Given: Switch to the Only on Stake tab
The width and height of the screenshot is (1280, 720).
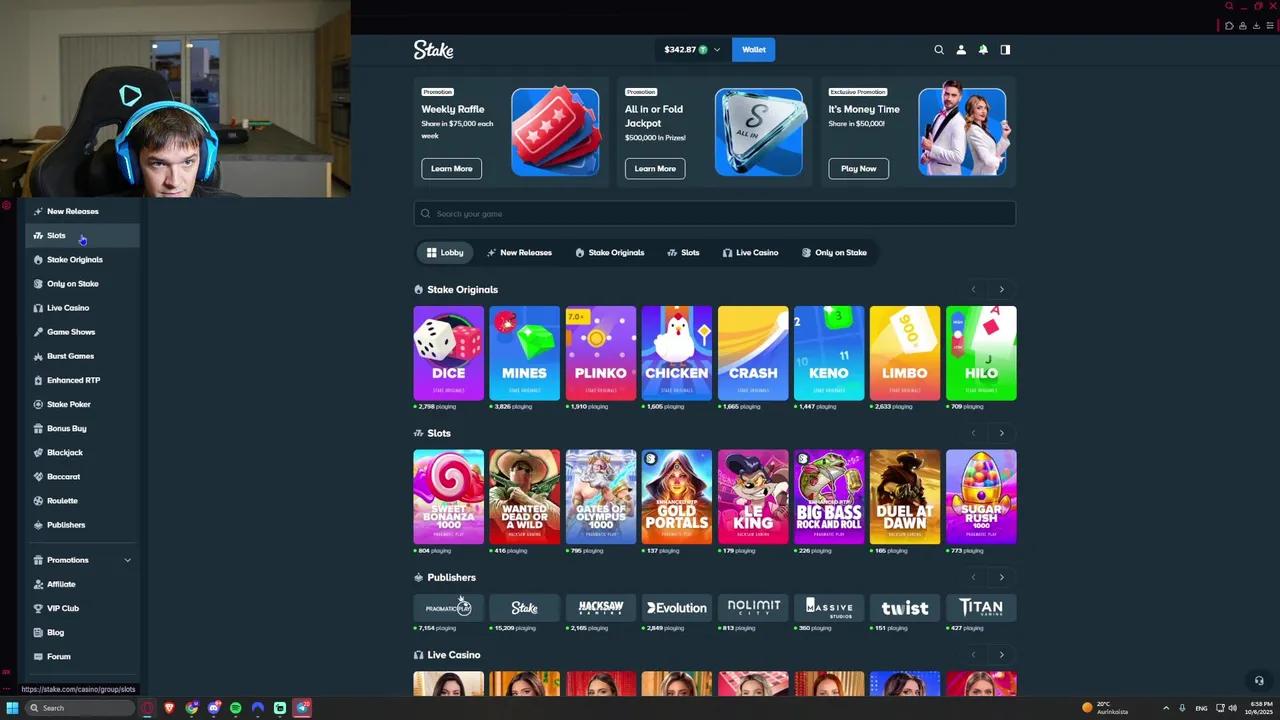Looking at the screenshot, I should point(834,253).
